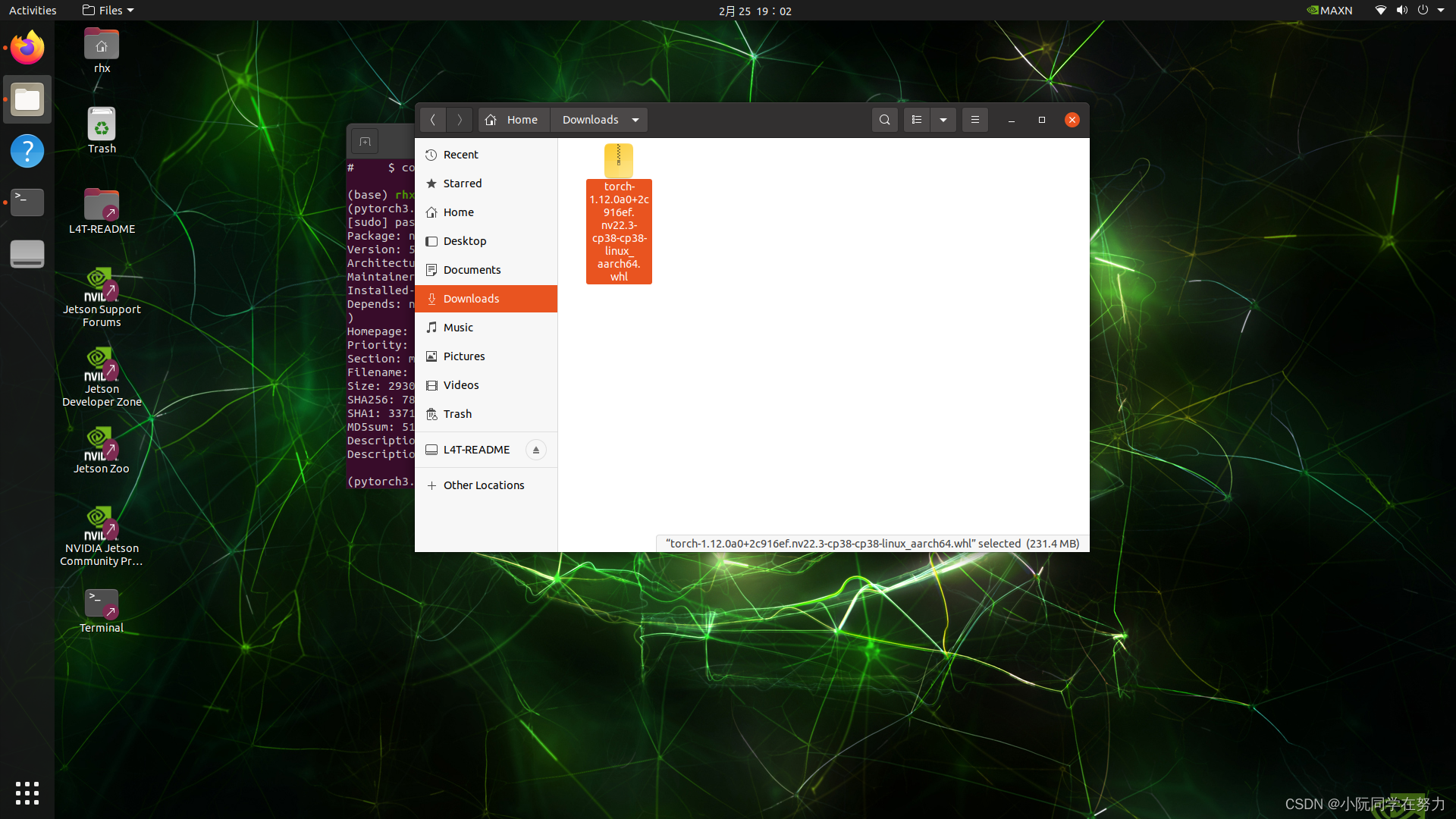Image resolution: width=1456 pixels, height=819 pixels.
Task: Open Firefox from the dock
Action: pos(27,48)
